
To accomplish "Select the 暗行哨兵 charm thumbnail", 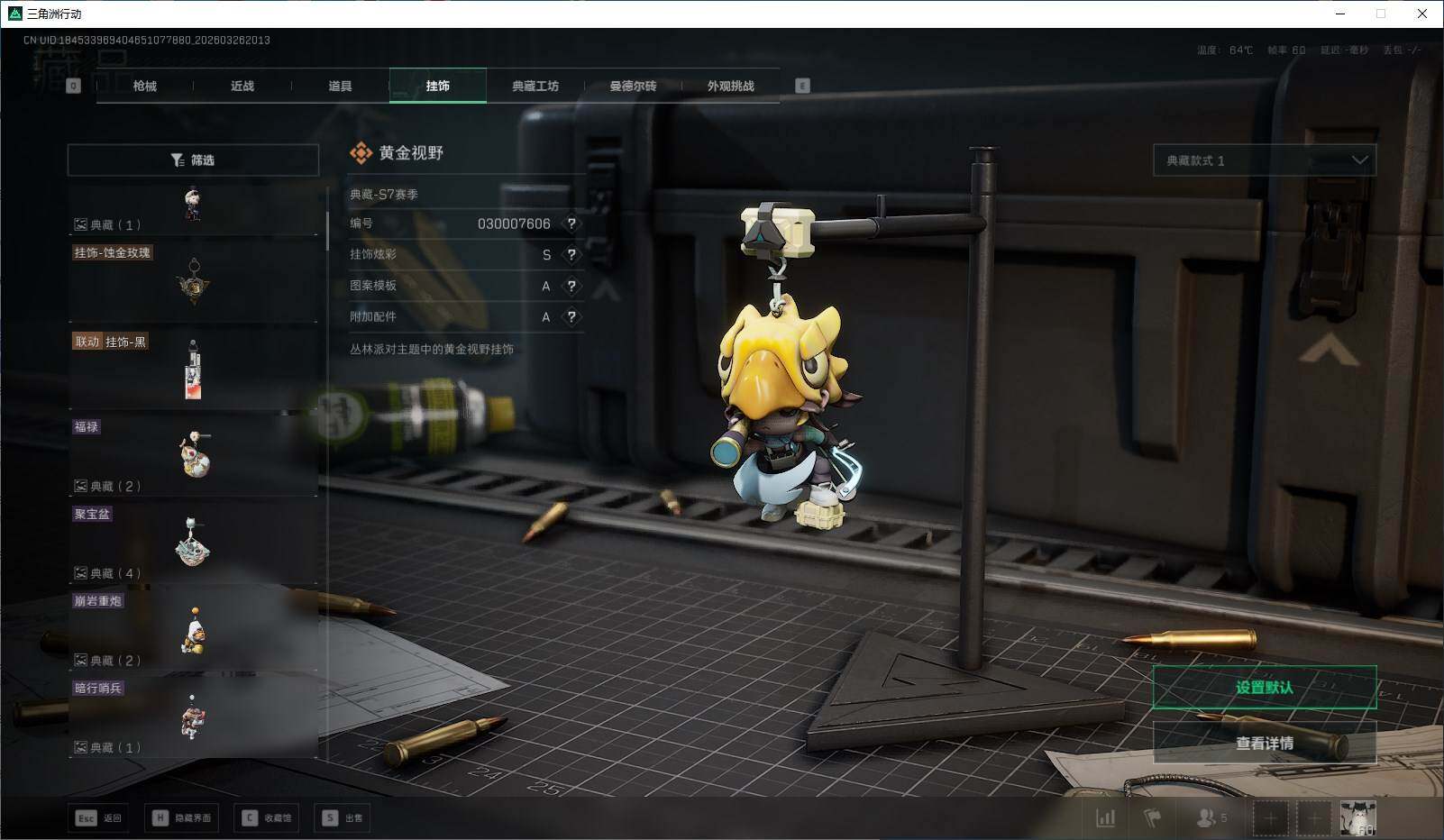I will click(x=193, y=717).
